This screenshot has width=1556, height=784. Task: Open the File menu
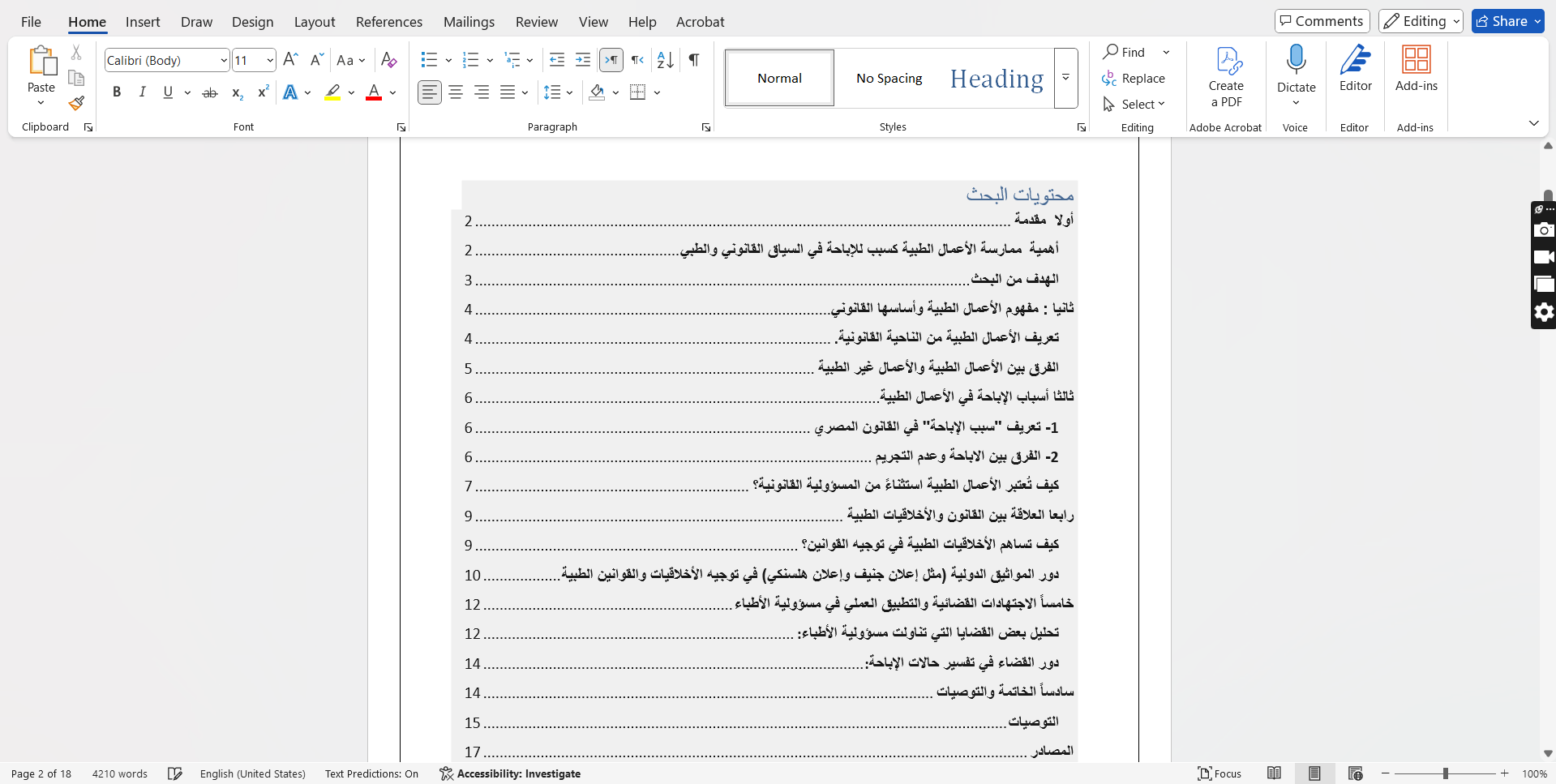pos(31,22)
